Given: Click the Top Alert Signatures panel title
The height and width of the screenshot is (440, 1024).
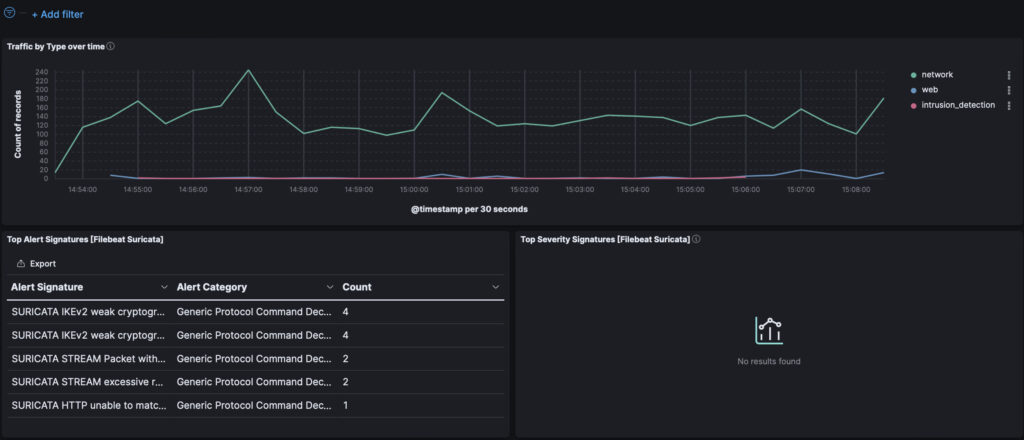Looking at the screenshot, I should pos(85,240).
